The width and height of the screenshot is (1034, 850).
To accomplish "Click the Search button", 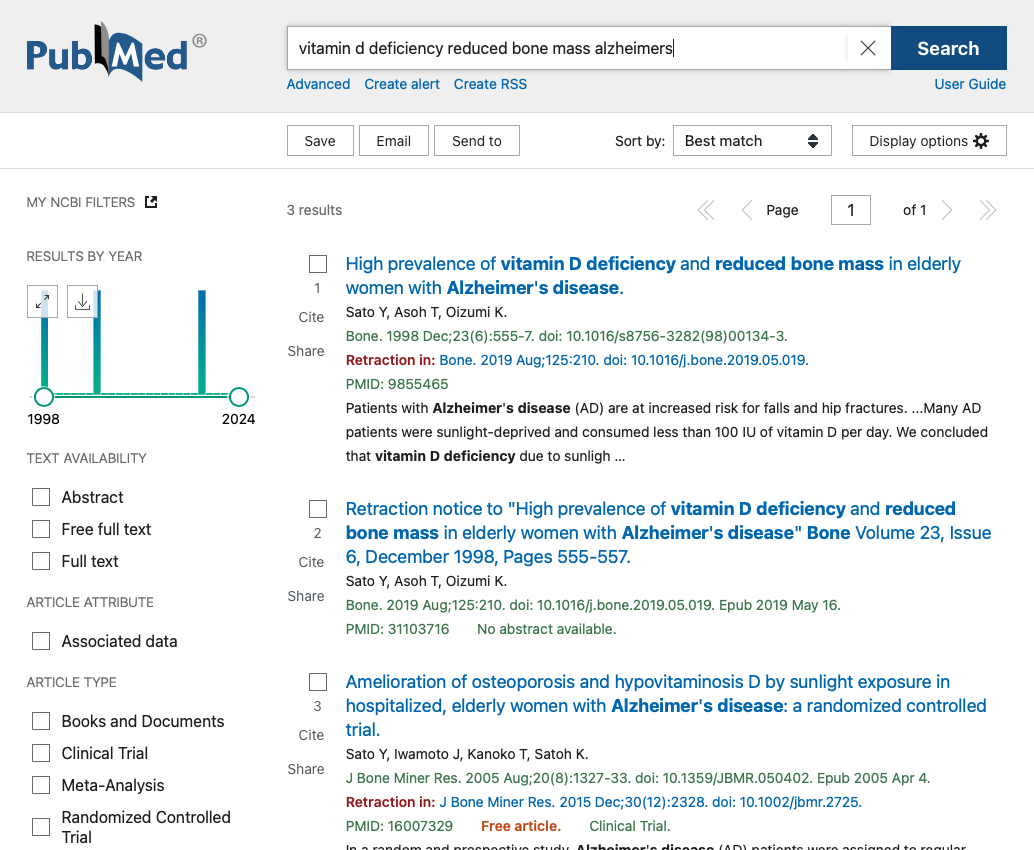I will (x=947, y=47).
